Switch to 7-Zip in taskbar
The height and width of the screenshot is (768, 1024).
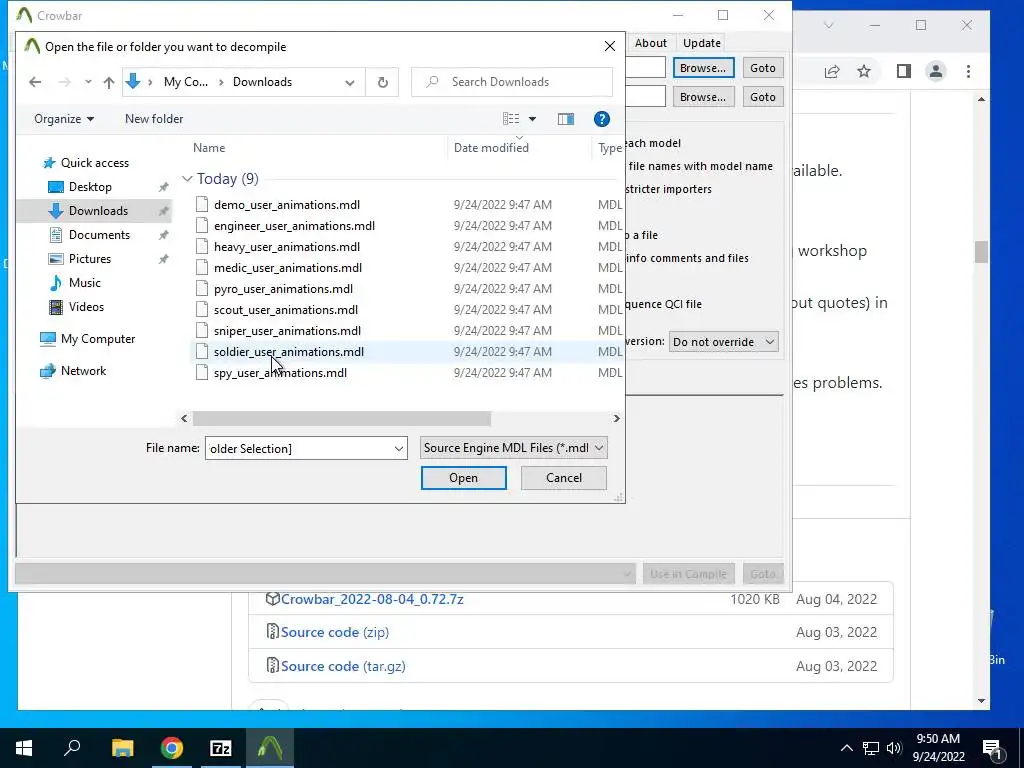click(x=221, y=748)
